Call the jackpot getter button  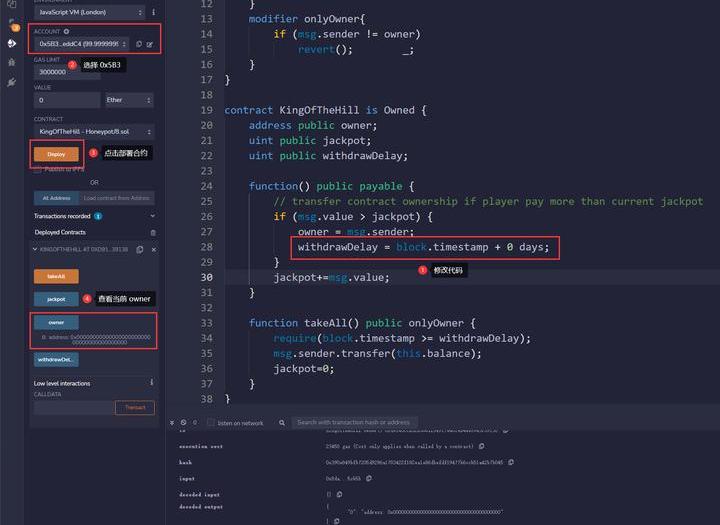pyautogui.click(x=56, y=299)
